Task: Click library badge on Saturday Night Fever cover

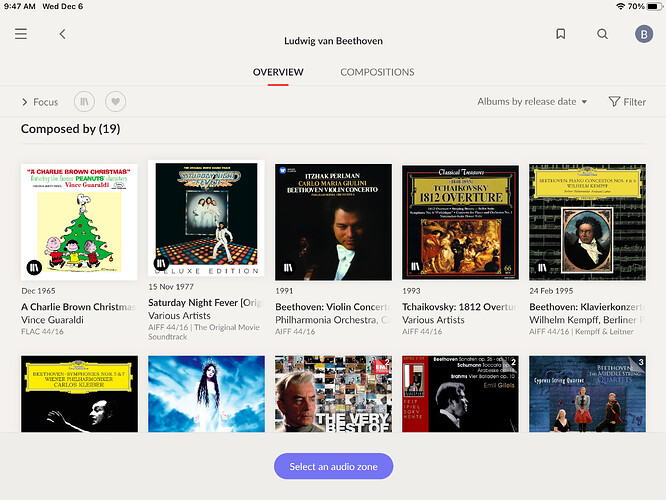Action: point(161,263)
